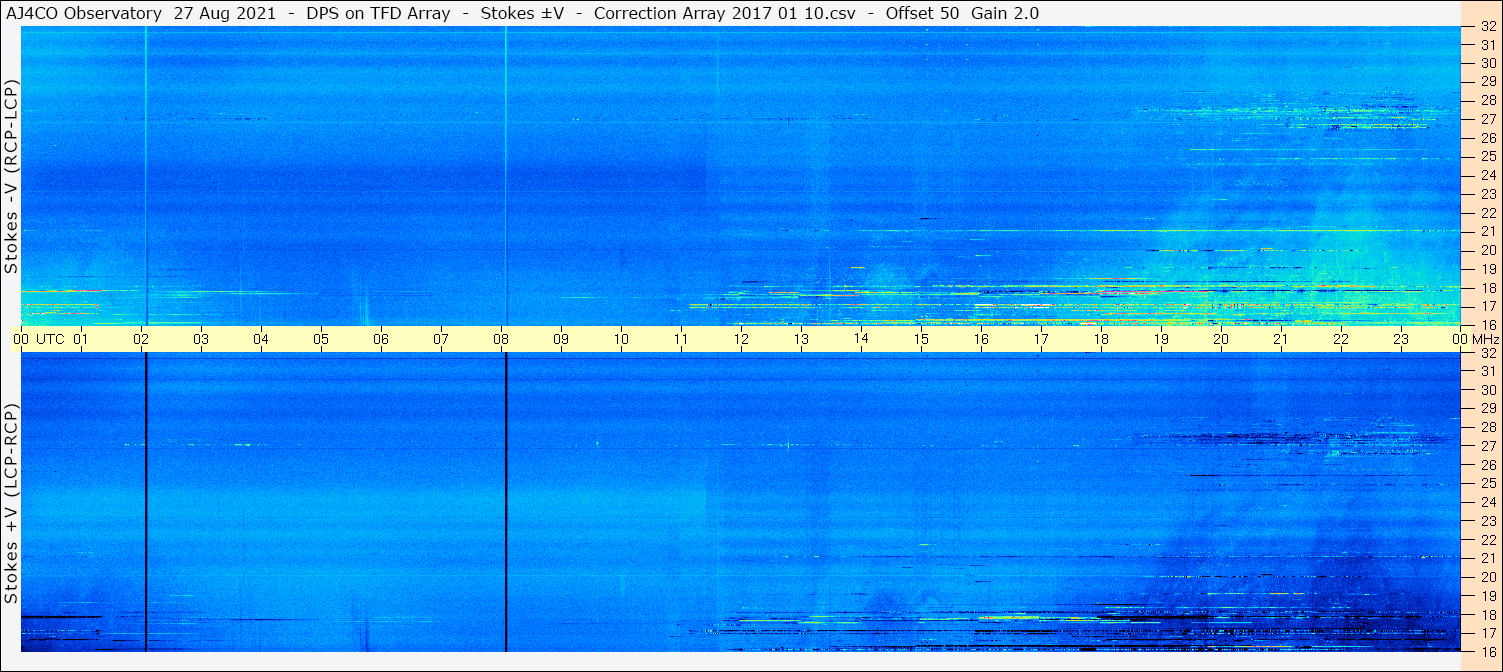Select the 22 UTC hour marker on time axis
The width and height of the screenshot is (1503, 672).
(1341, 339)
